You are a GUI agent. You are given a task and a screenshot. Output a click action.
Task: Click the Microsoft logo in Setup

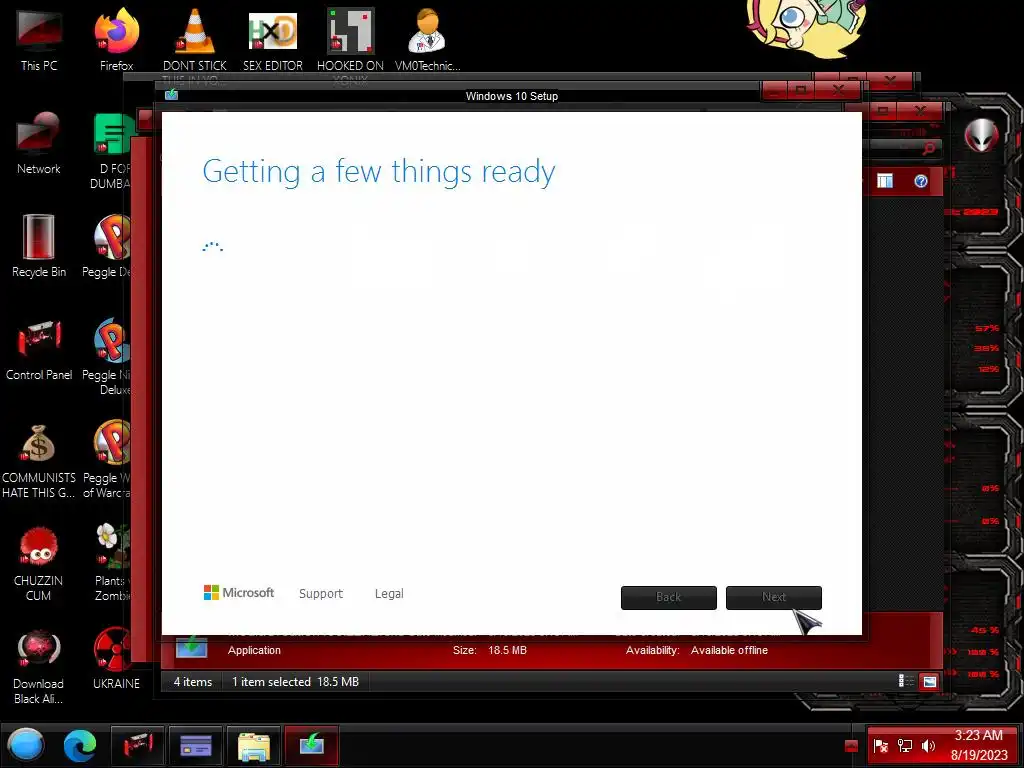coord(239,592)
